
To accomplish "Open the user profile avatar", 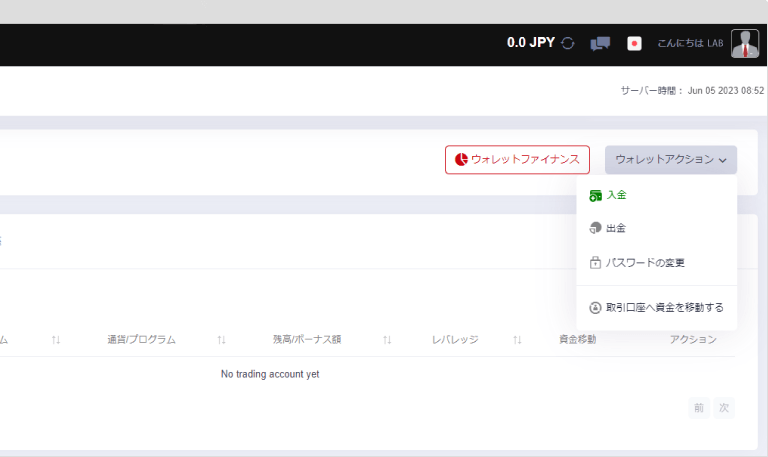I will click(x=745, y=44).
